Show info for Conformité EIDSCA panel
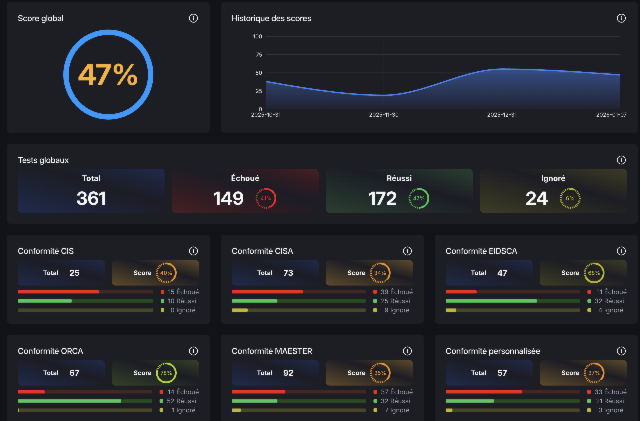The height and width of the screenshot is (421, 640). tap(621, 251)
